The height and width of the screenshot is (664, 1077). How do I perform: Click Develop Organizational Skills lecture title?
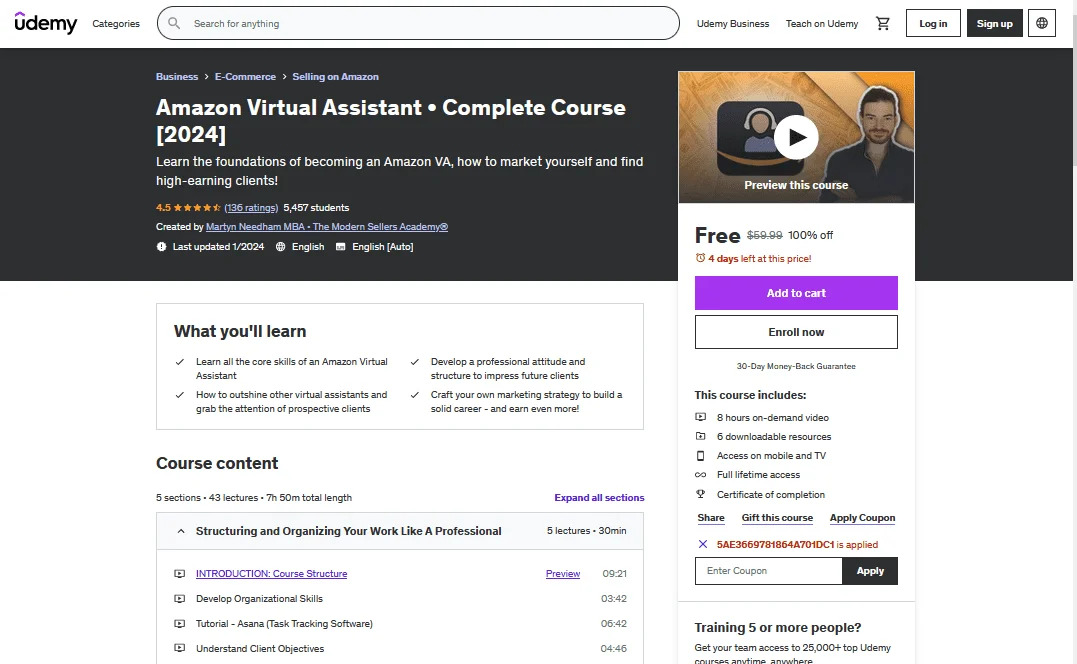point(259,599)
